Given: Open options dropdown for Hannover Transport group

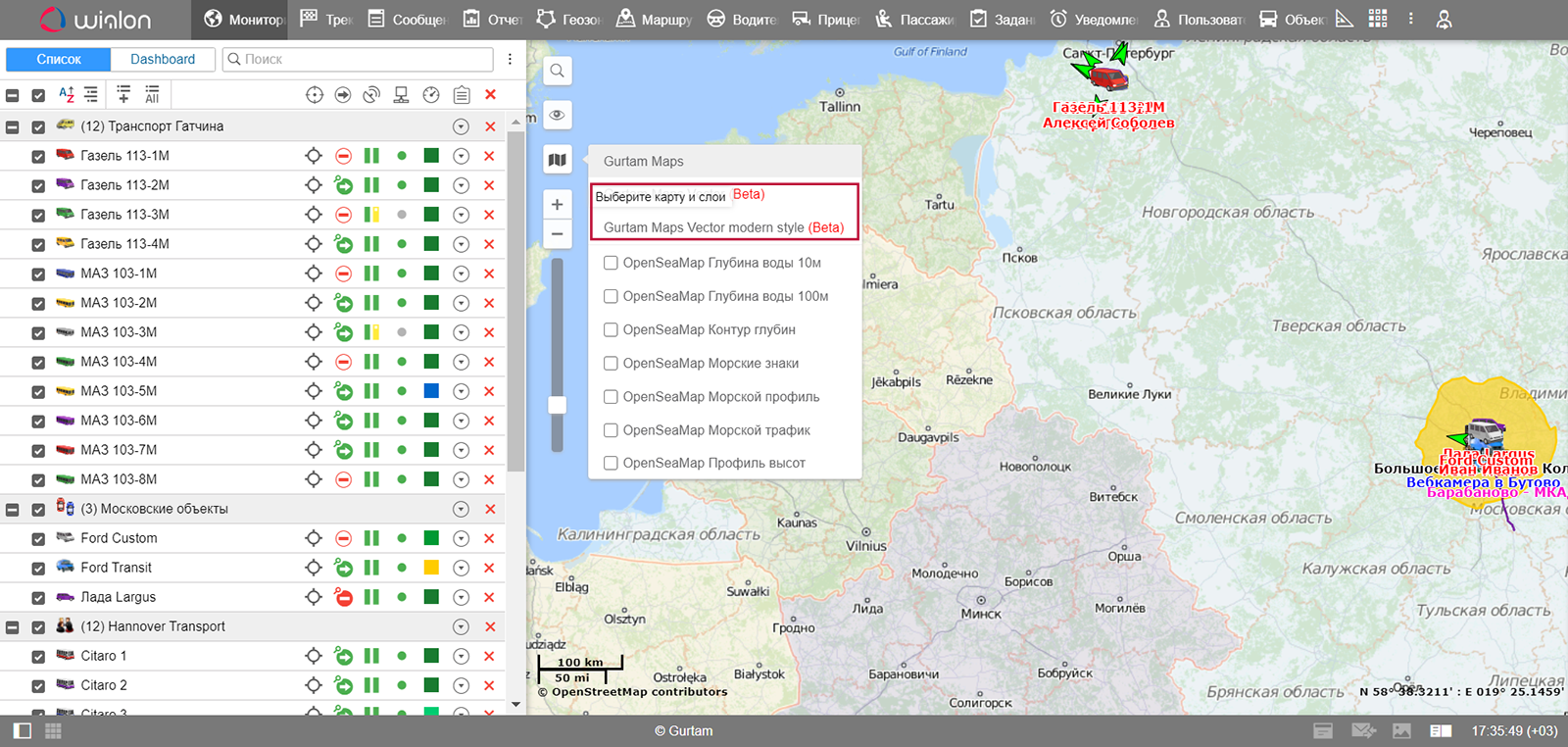Looking at the screenshot, I should [461, 626].
